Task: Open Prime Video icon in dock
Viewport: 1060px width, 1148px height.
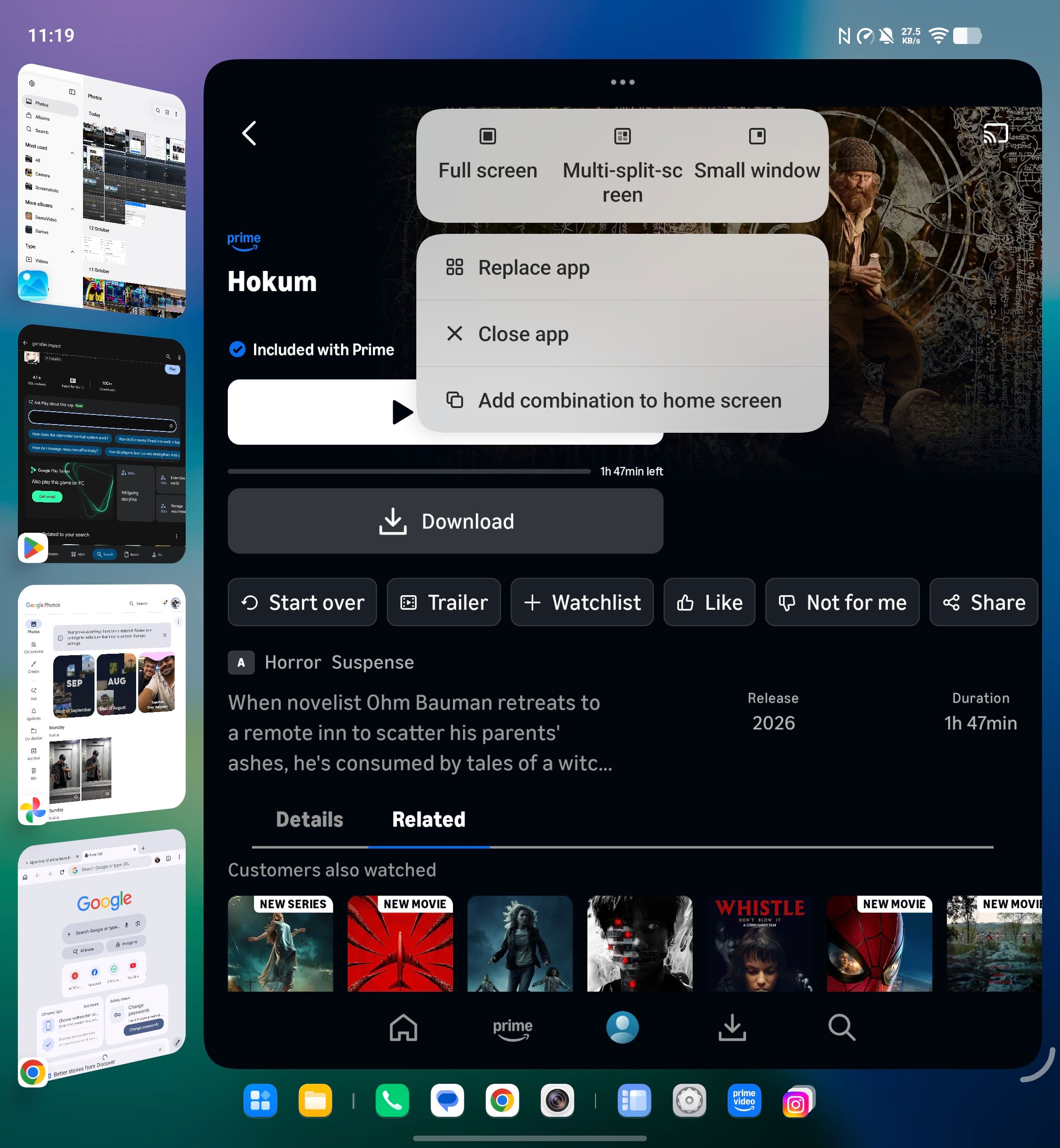Action: 744,1100
